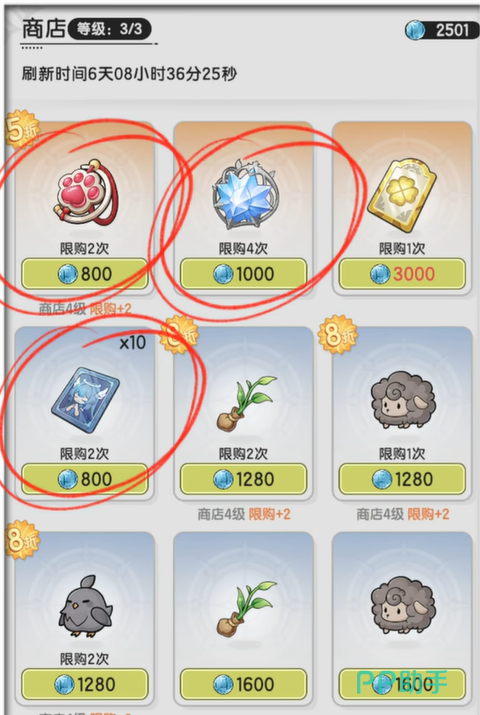Buy discounted sapling for 1280 gems

pos(243,479)
